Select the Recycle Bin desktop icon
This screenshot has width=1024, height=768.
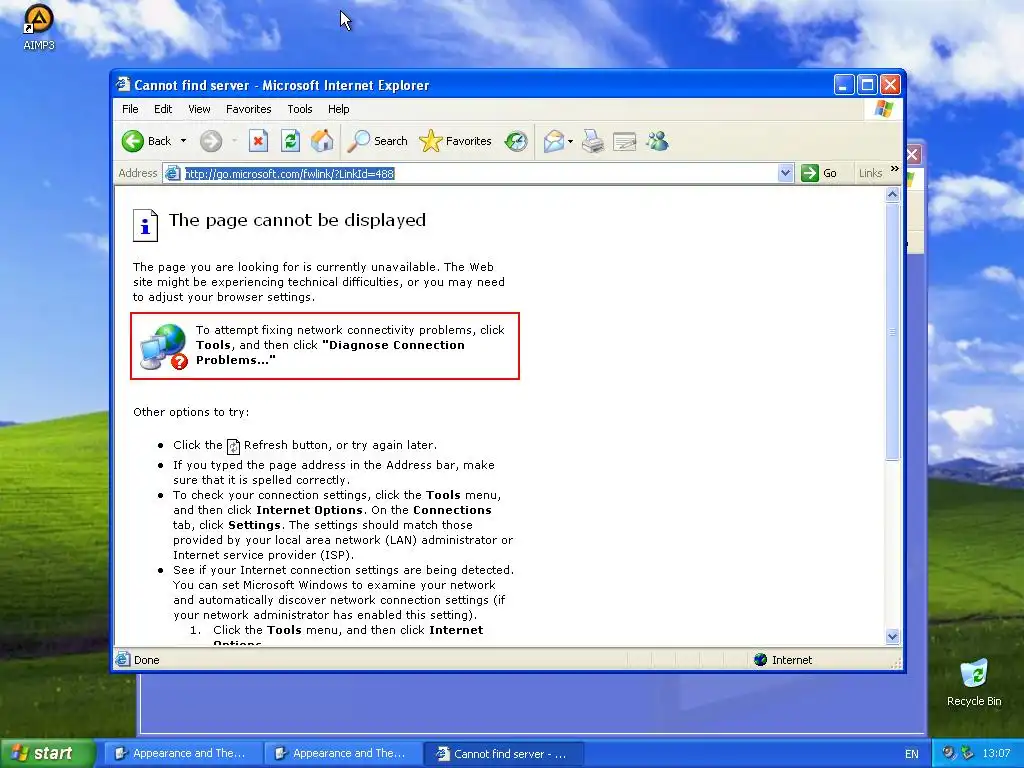pyautogui.click(x=974, y=683)
